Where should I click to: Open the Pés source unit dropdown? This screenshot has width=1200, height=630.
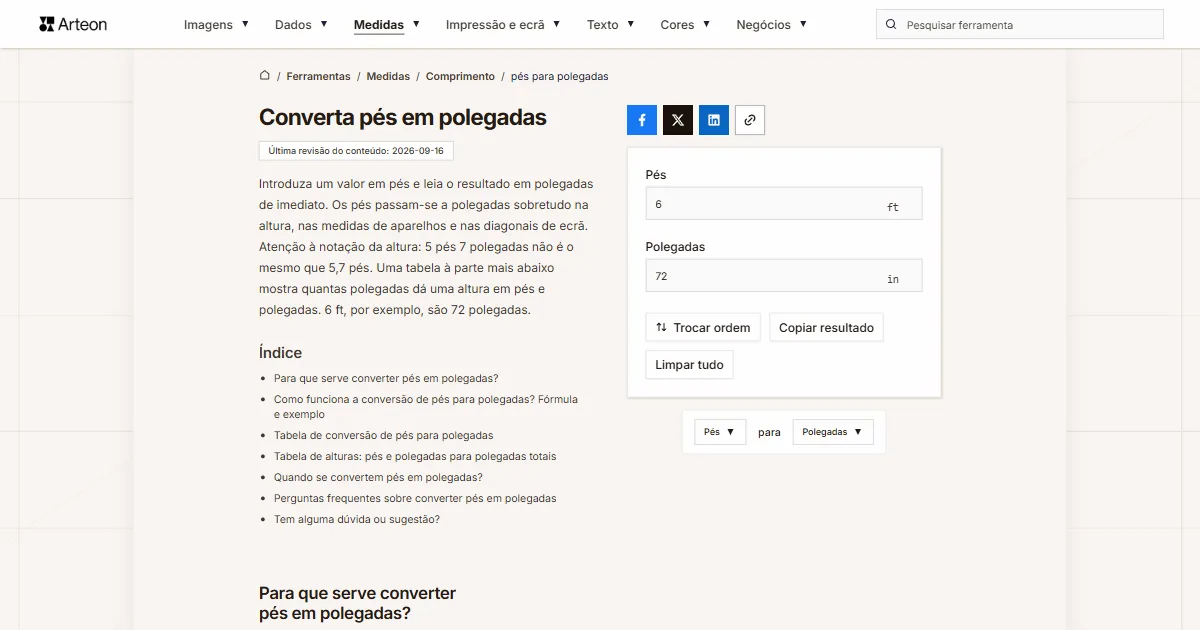[x=720, y=432]
